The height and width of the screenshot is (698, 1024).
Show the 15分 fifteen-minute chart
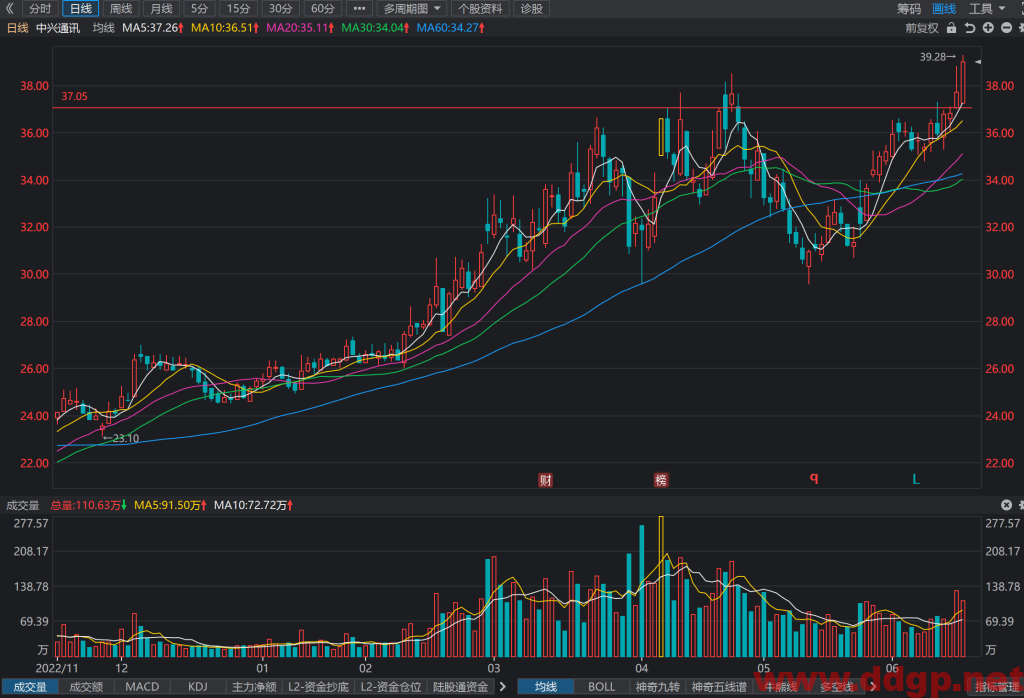(x=239, y=8)
